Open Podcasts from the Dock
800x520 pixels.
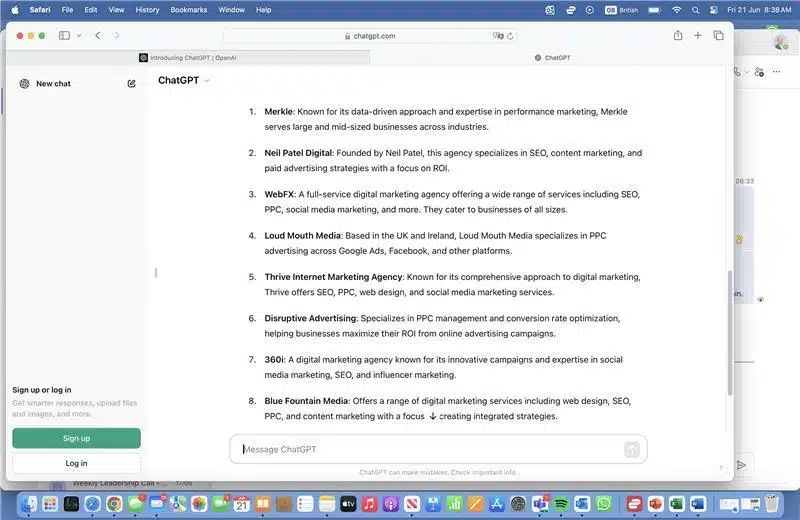[391, 504]
